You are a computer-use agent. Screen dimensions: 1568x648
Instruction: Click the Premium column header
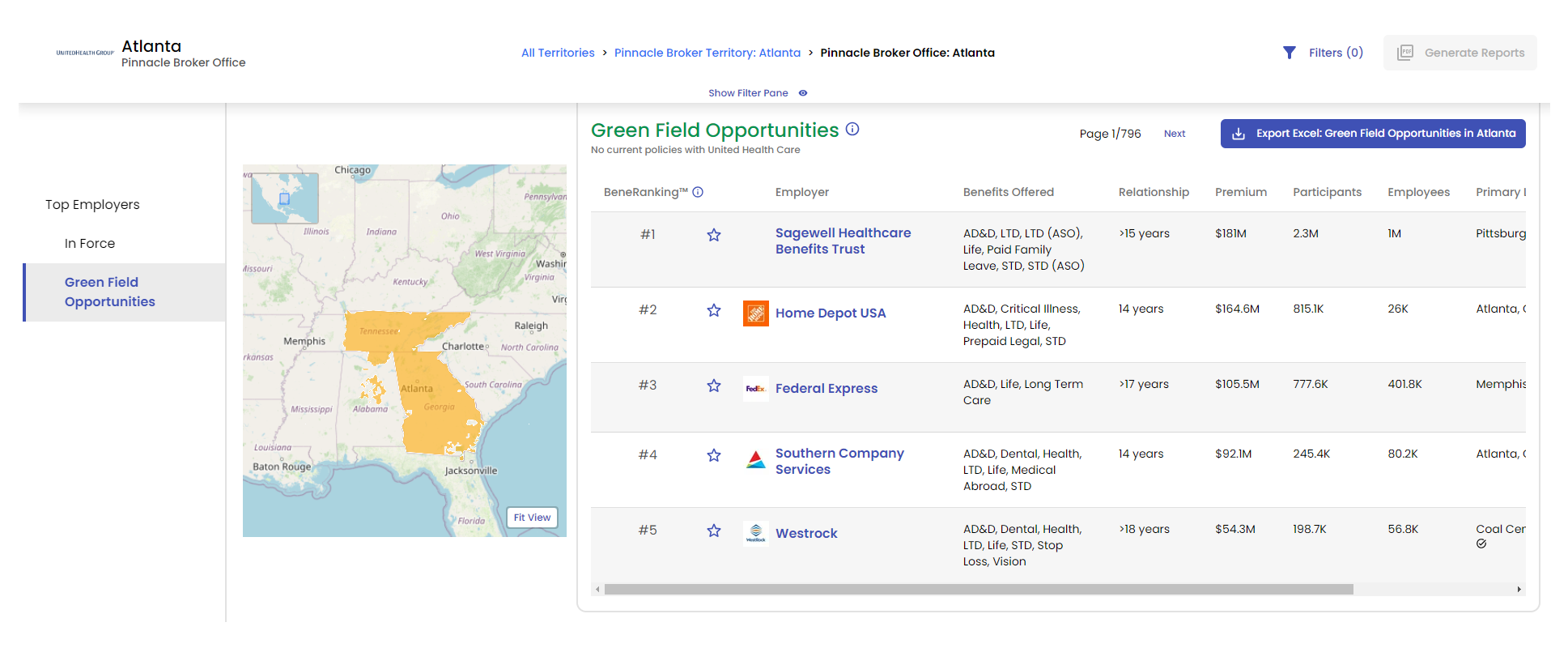click(1241, 192)
